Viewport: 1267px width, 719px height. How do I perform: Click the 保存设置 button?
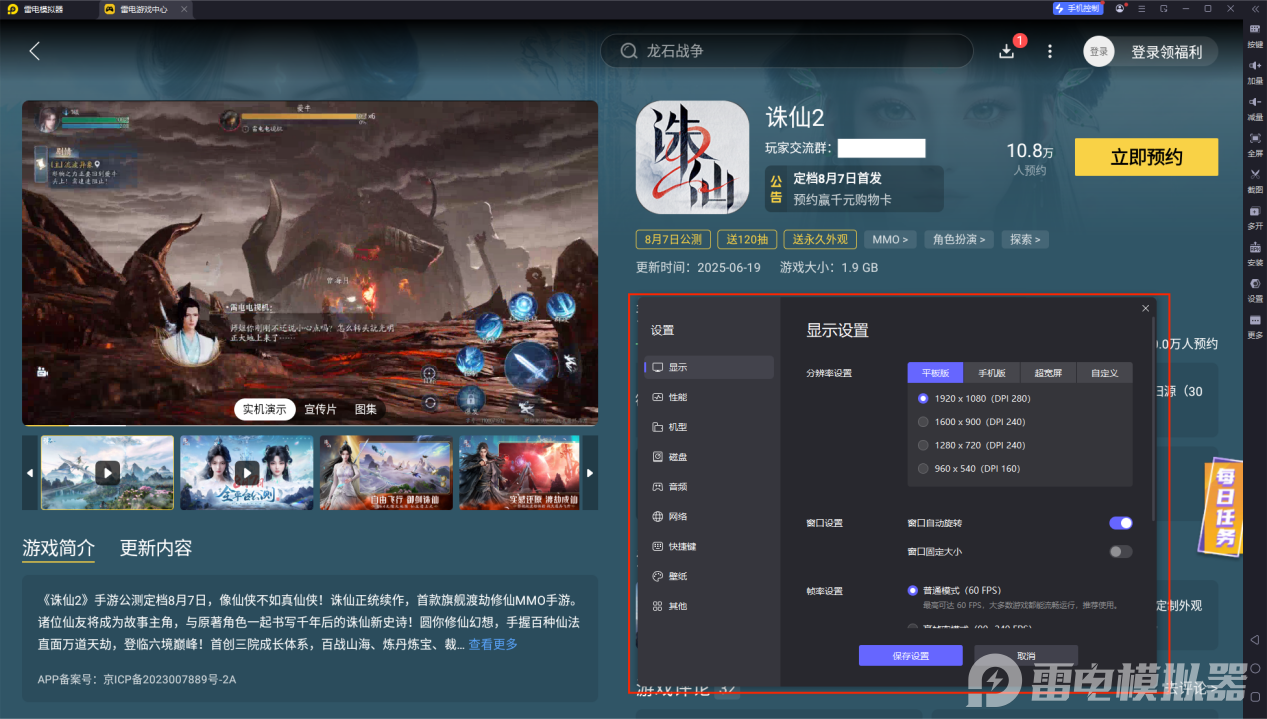click(x=910, y=656)
